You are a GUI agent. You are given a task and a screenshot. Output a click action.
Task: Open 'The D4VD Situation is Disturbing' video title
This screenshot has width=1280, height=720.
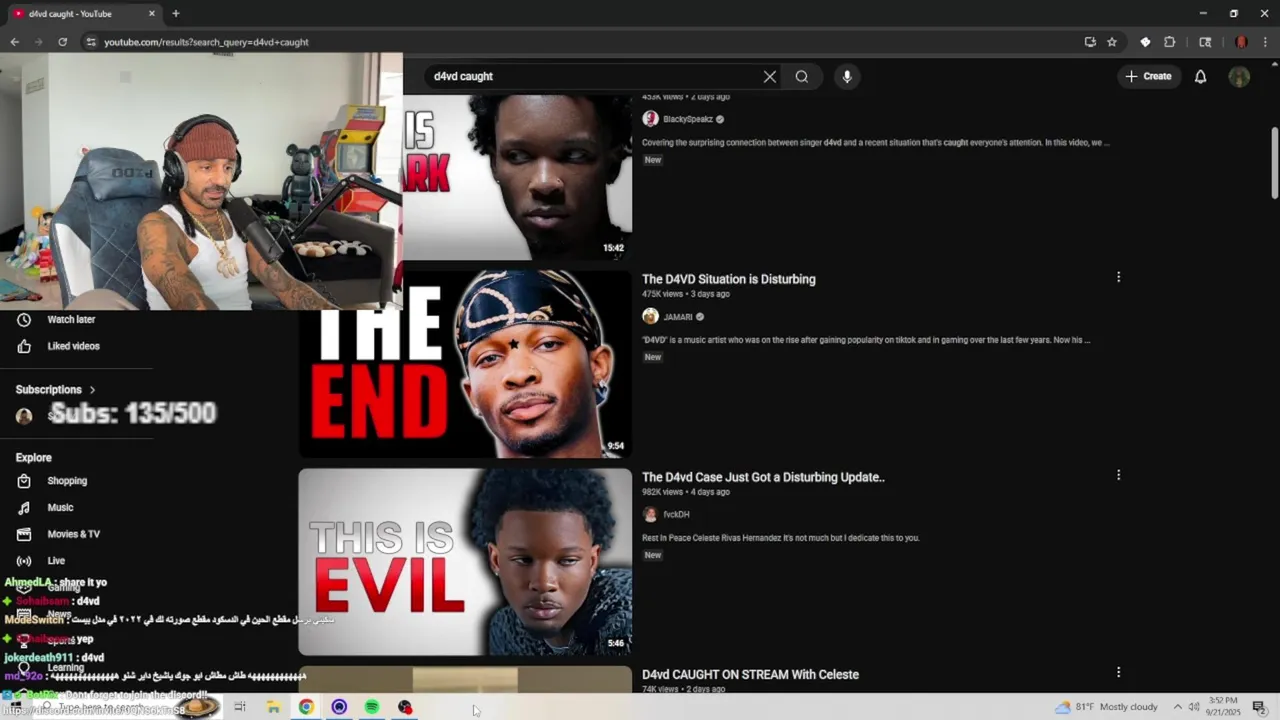(728, 279)
